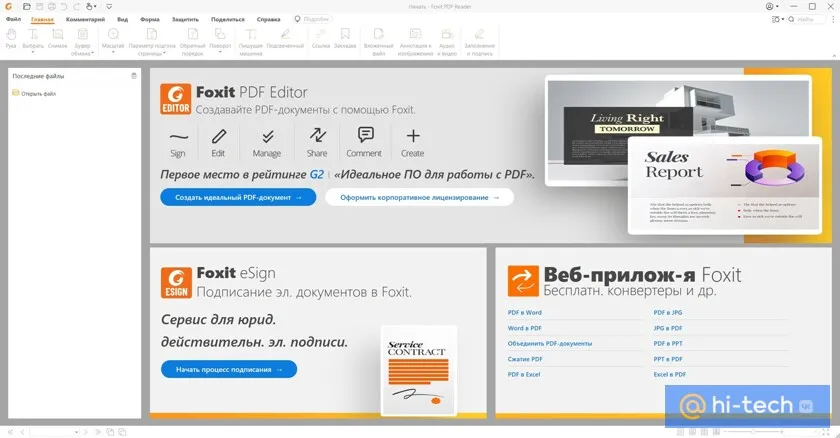Click the Comment icon in the Editor banner
This screenshot has height=438, width=840.
(364, 141)
